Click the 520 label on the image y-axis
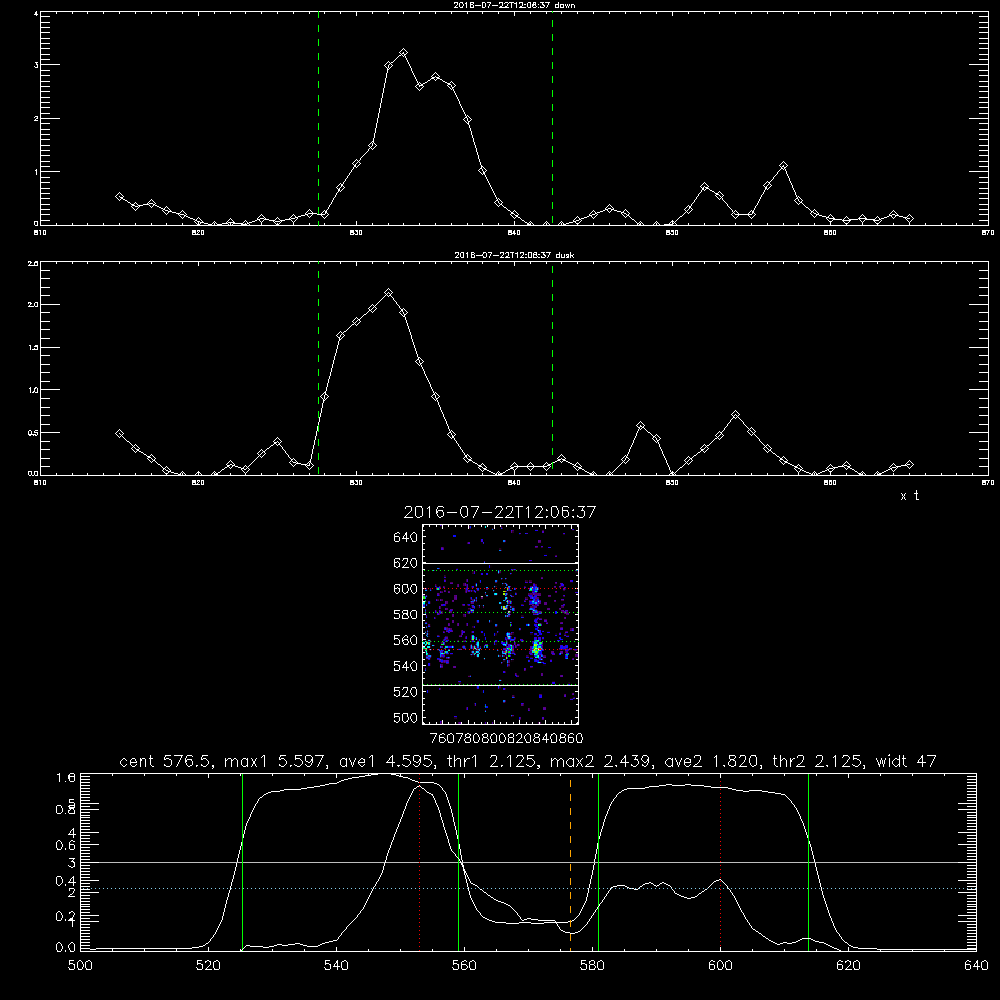The image size is (1000, 1000). (x=406, y=692)
